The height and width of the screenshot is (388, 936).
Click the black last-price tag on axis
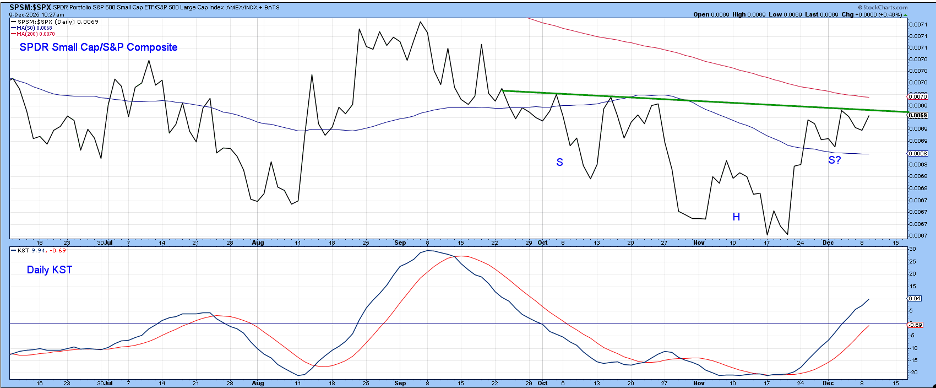coord(916,115)
